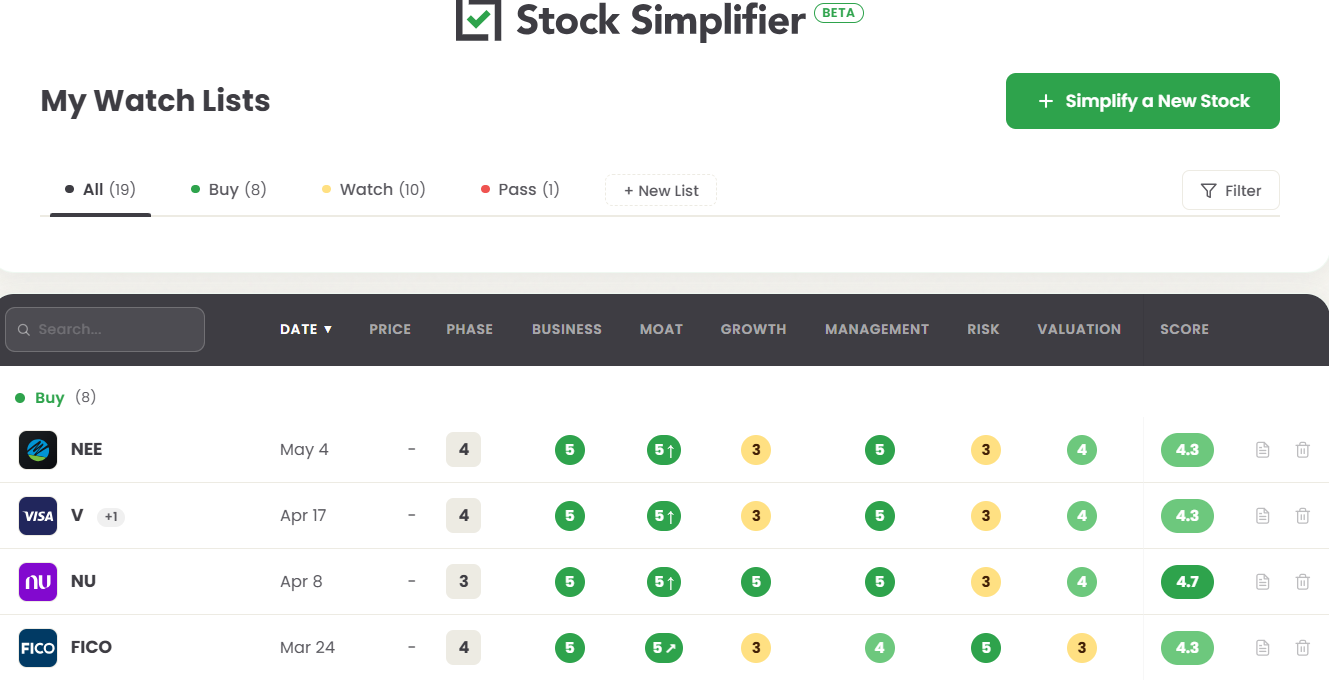Click the Apr 8 date cell

click(x=301, y=582)
